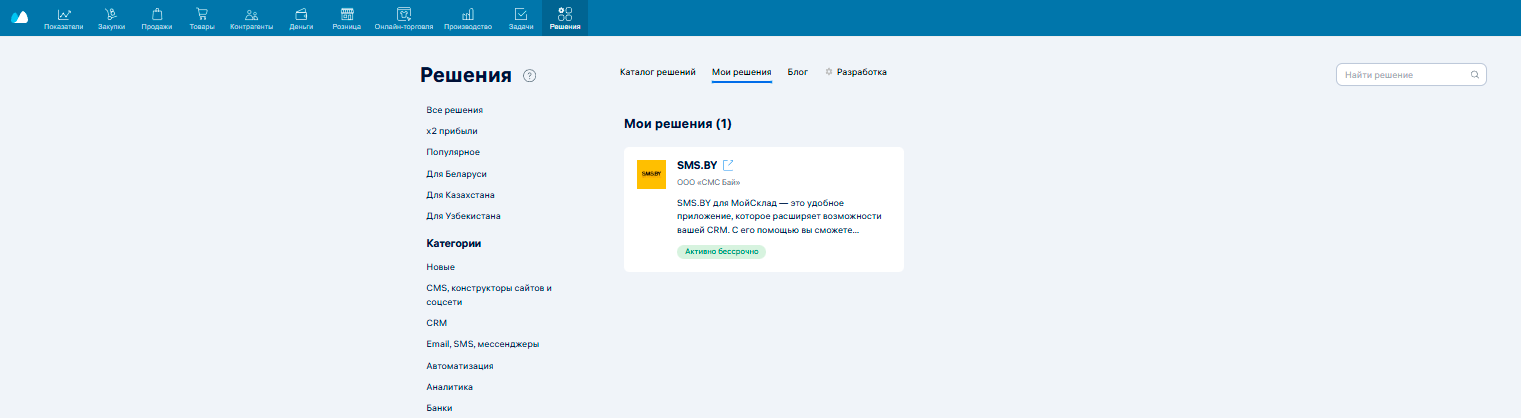Click the MoySklad cloud logo

[19, 17]
